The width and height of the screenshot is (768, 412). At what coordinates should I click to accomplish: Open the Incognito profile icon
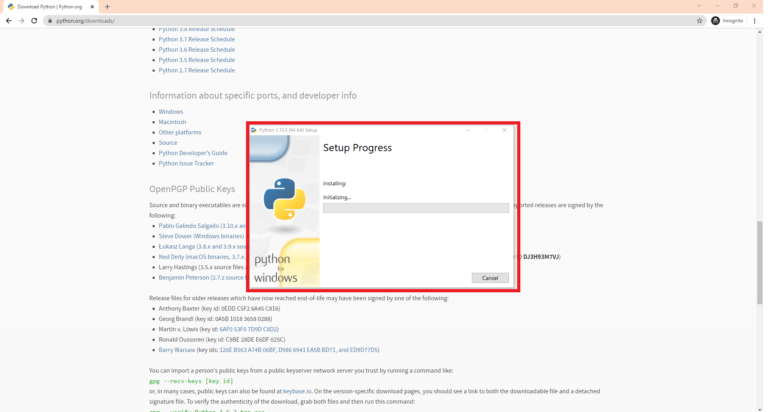[716, 20]
